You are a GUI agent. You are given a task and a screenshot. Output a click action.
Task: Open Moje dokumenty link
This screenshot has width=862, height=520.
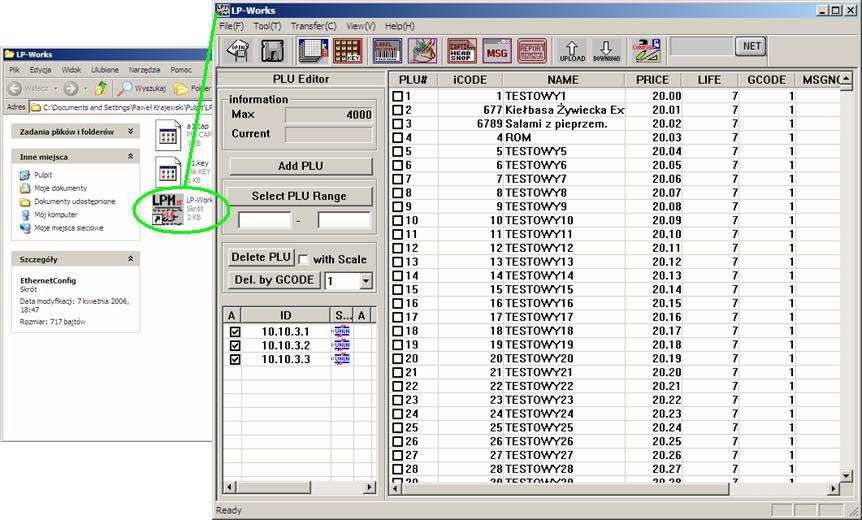(x=60, y=188)
